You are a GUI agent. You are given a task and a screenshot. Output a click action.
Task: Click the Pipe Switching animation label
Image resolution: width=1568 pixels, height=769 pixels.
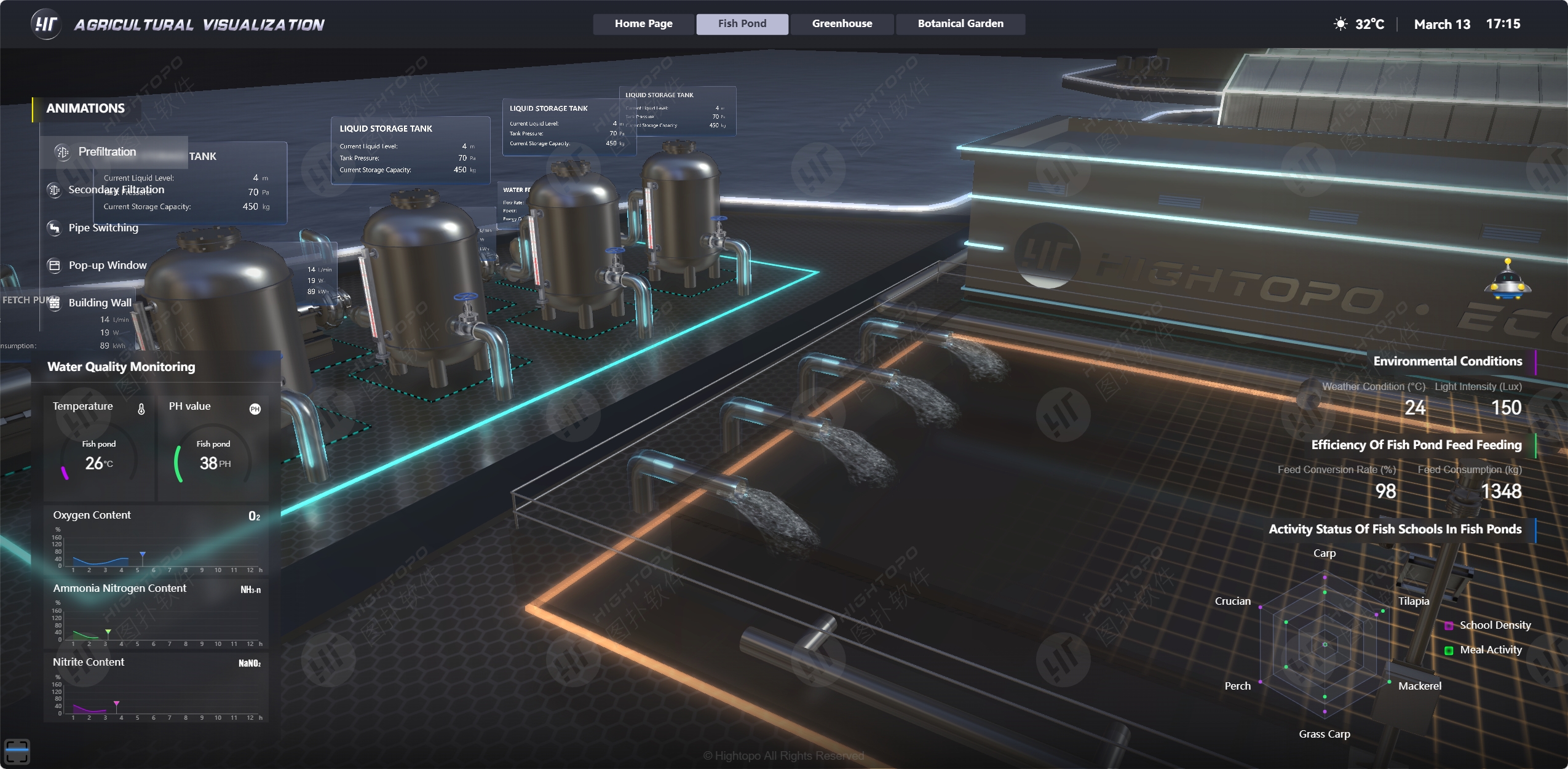coord(103,228)
